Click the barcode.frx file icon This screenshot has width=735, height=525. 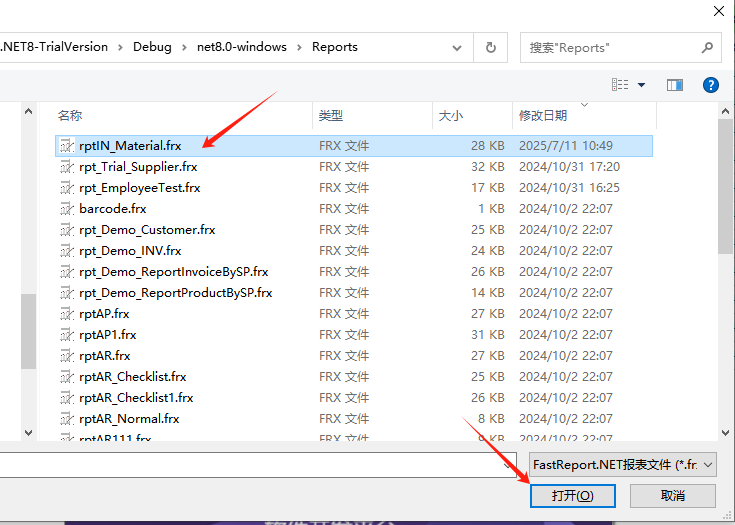pos(67,209)
